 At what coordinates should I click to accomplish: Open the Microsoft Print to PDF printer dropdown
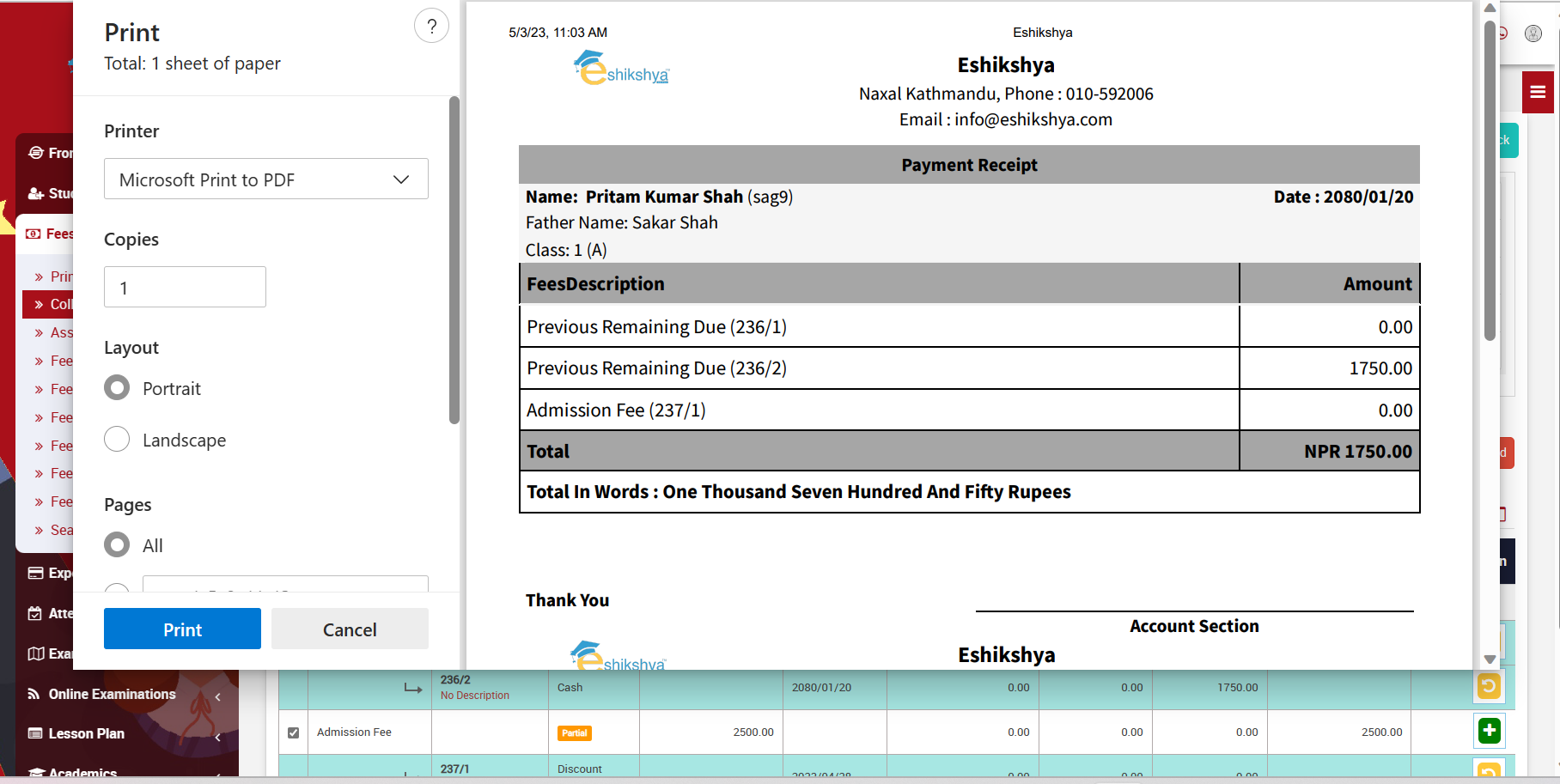(265, 179)
